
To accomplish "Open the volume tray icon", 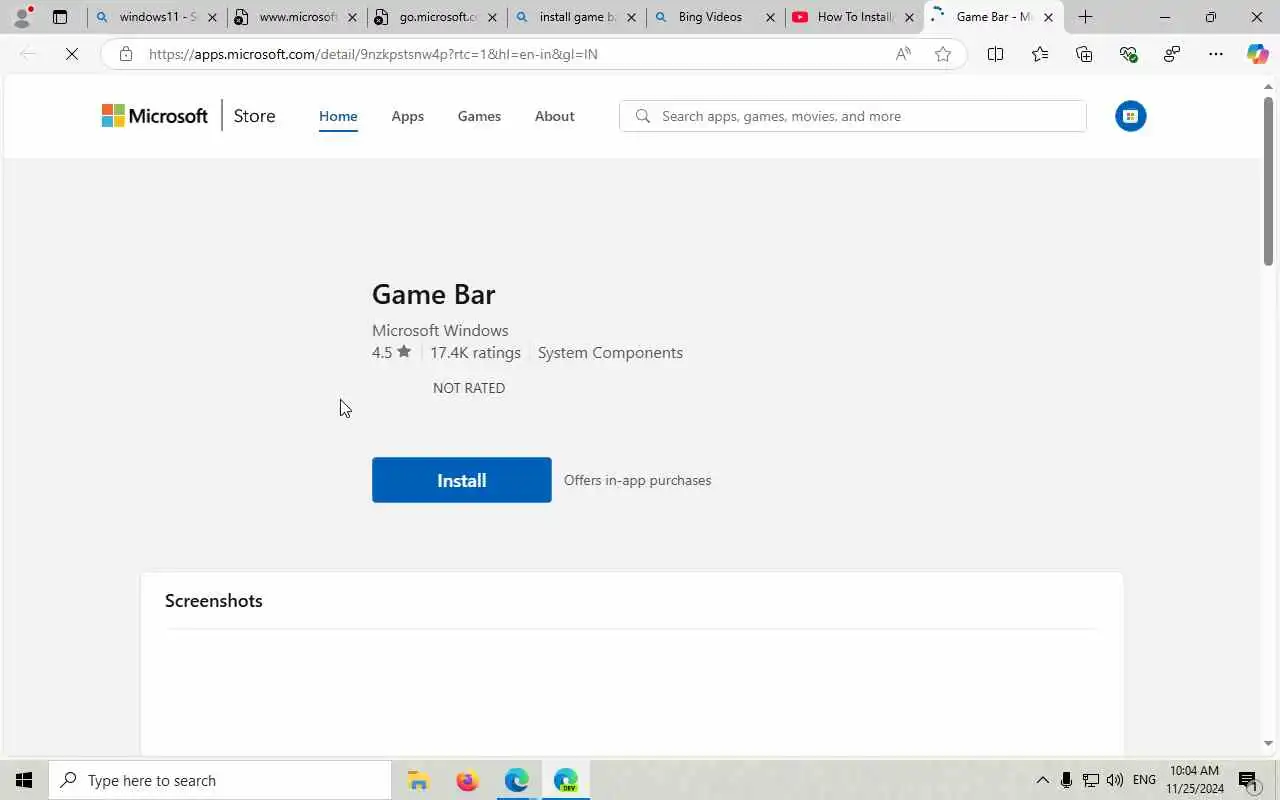I will pos(1115,780).
